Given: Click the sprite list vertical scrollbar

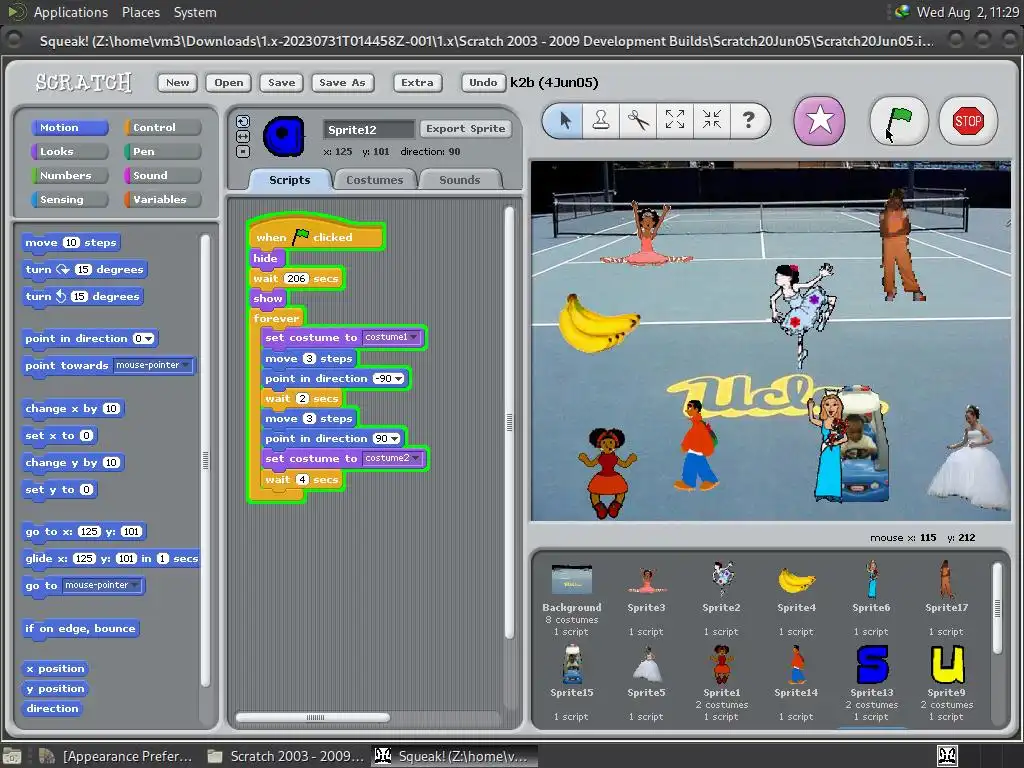Looking at the screenshot, I should coord(997,608).
